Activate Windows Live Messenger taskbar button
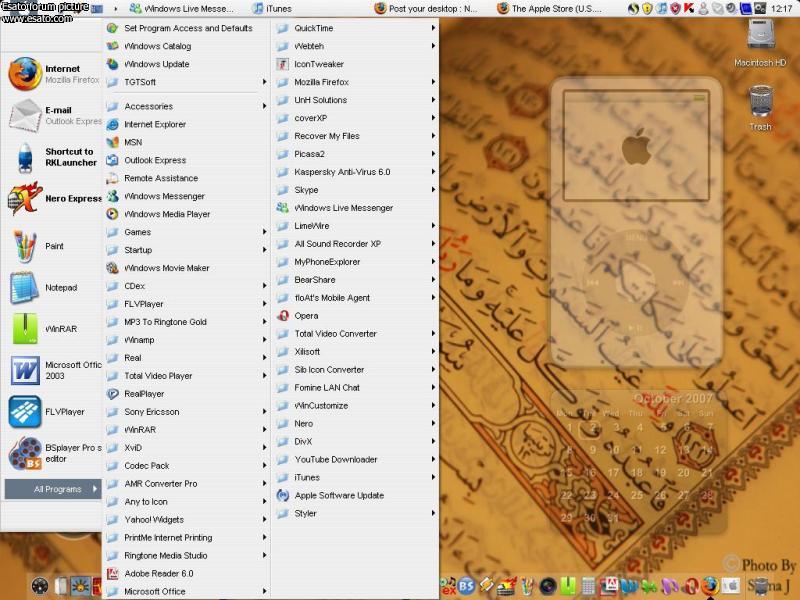This screenshot has height=600, width=800. (x=182, y=9)
